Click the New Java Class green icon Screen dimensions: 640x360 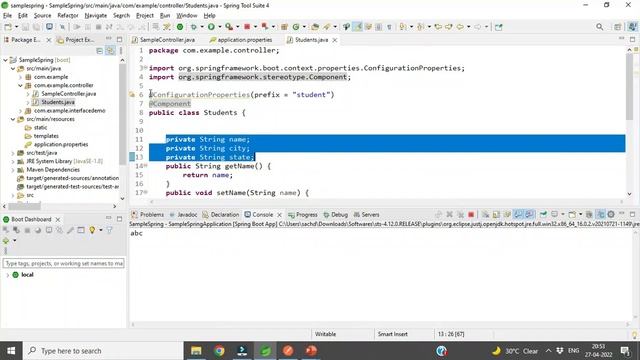point(296,27)
